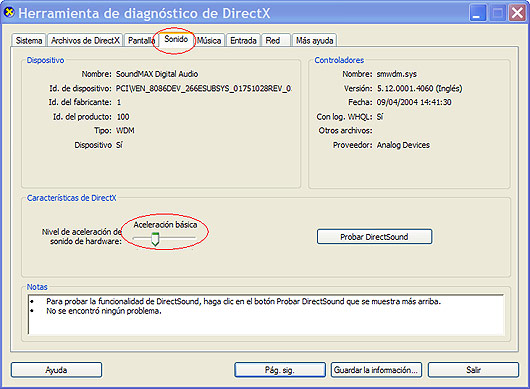530x389 pixels.
Task: Click driver version 5.12.0001.4060 (Inglés)
Action: [419, 89]
